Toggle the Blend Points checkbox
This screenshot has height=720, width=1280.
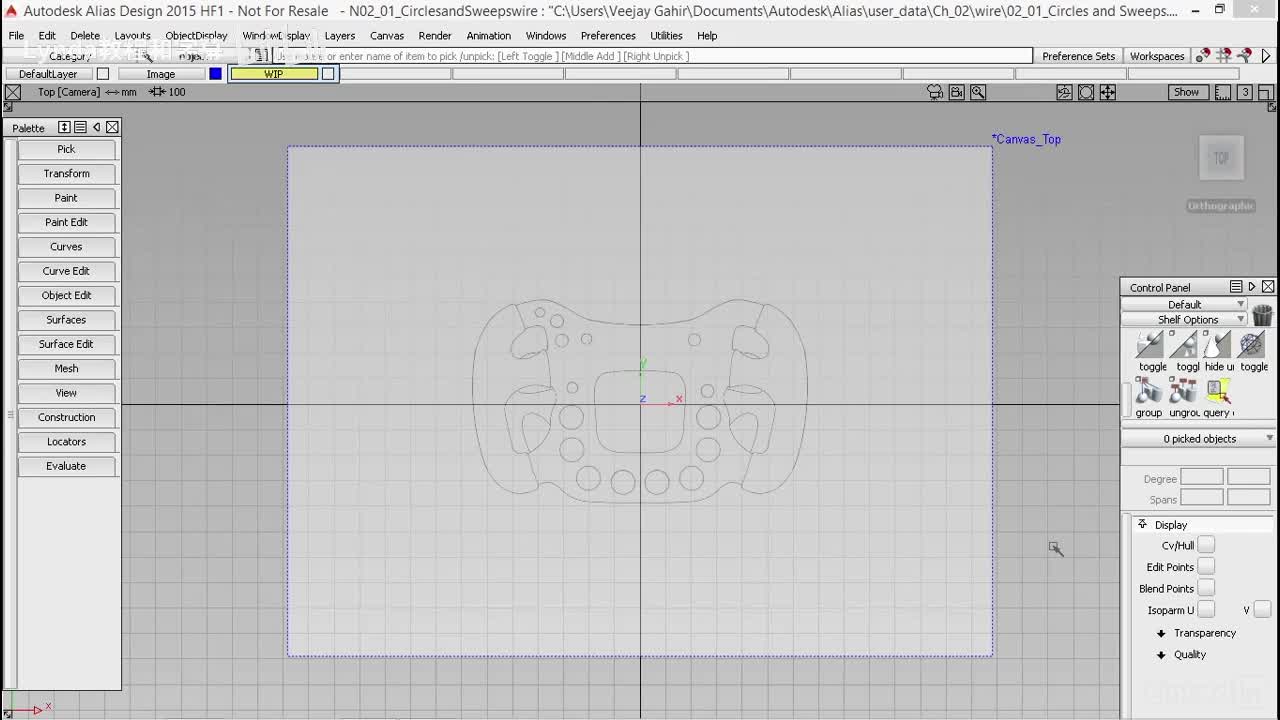pos(1206,588)
